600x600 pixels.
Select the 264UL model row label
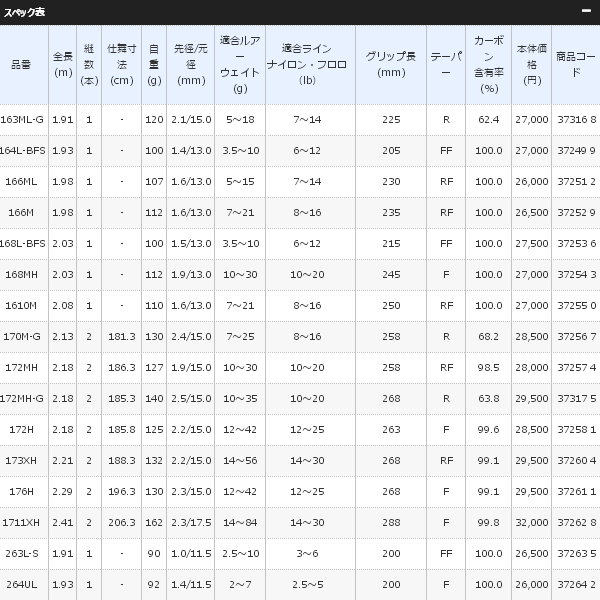pyautogui.click(x=21, y=584)
